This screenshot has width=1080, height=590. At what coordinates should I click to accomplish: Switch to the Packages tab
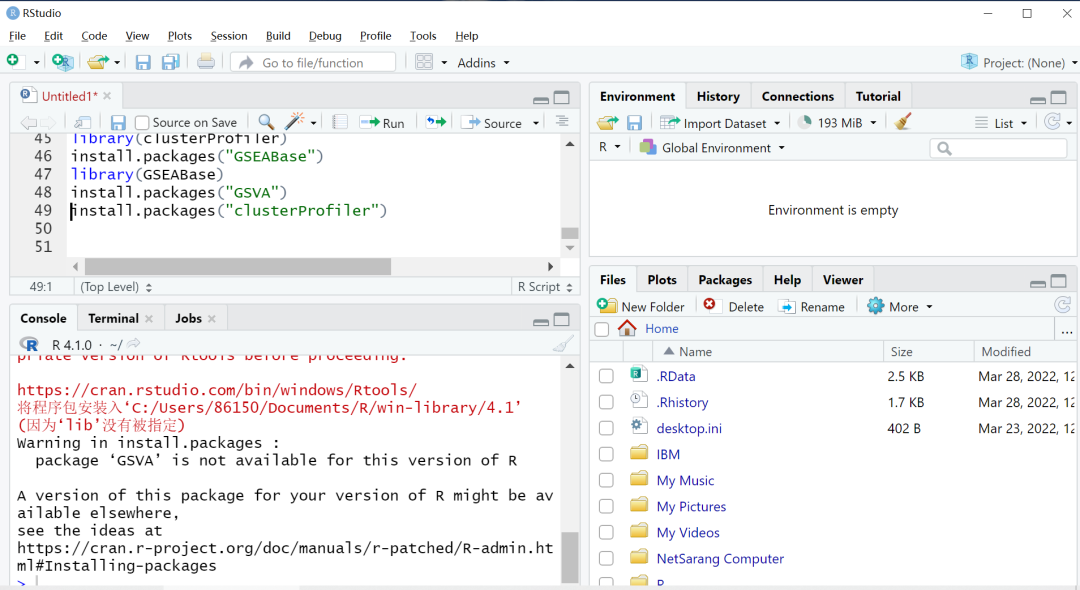[x=725, y=280]
